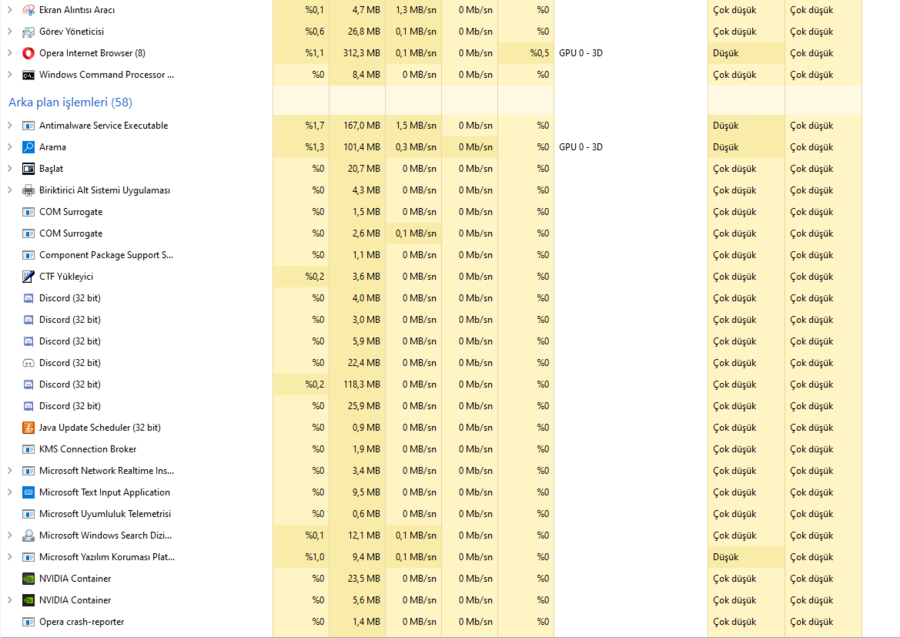Select the "KMS Connection Broker" process name
The height and width of the screenshot is (638, 900).
coord(88,449)
